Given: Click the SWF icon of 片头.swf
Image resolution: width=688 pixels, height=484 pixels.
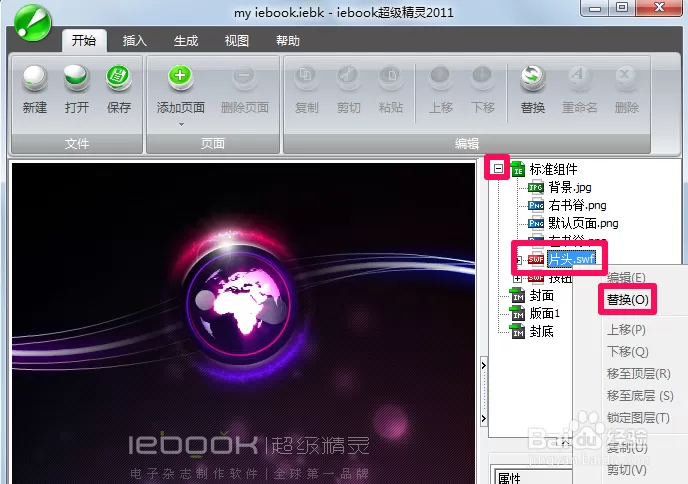Looking at the screenshot, I should (536, 259).
